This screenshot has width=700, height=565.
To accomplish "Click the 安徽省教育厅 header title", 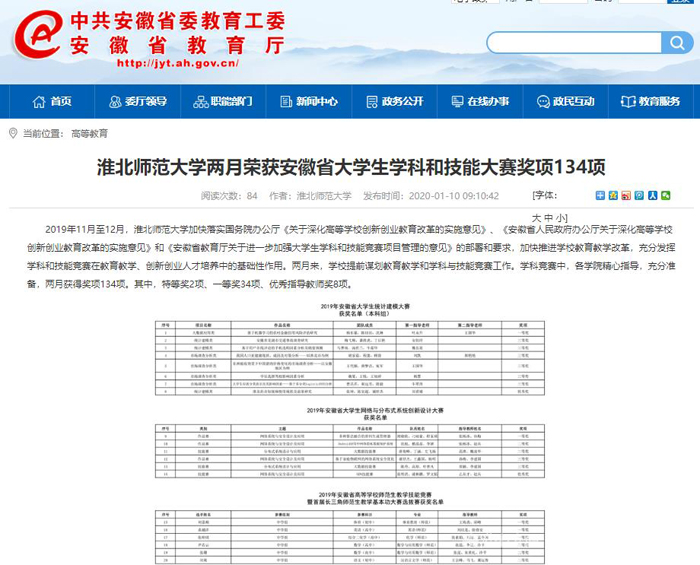I will (177, 46).
